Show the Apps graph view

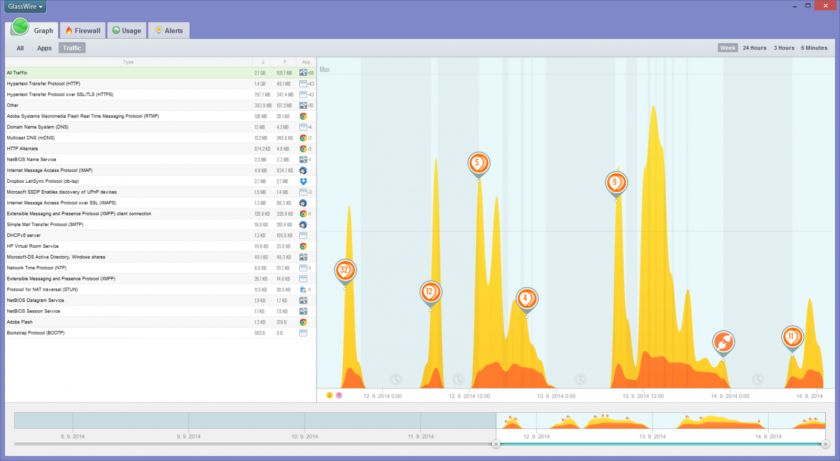[44, 48]
